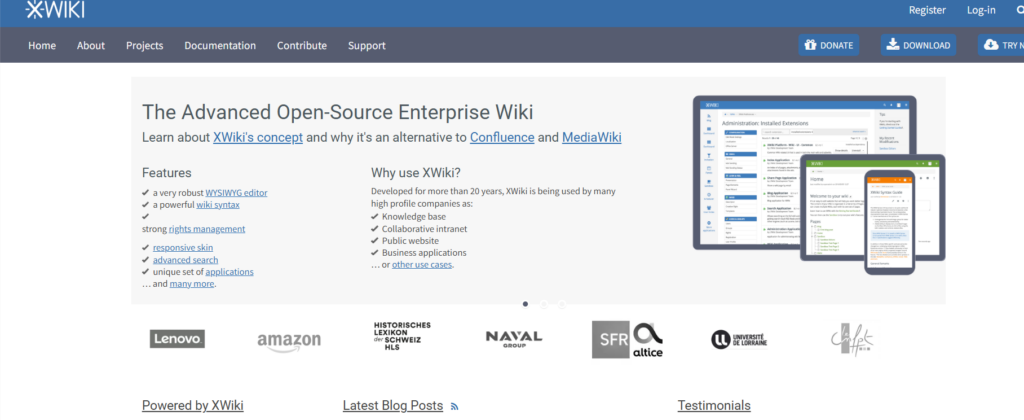Click the Donate gift icon

coord(809,45)
